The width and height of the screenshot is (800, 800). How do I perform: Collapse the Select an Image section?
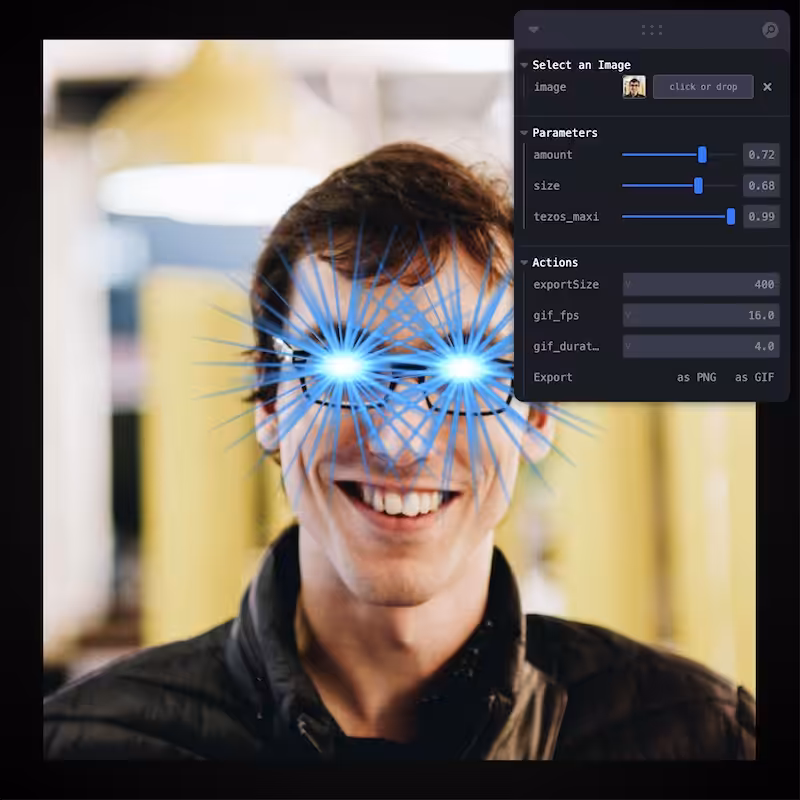point(524,65)
